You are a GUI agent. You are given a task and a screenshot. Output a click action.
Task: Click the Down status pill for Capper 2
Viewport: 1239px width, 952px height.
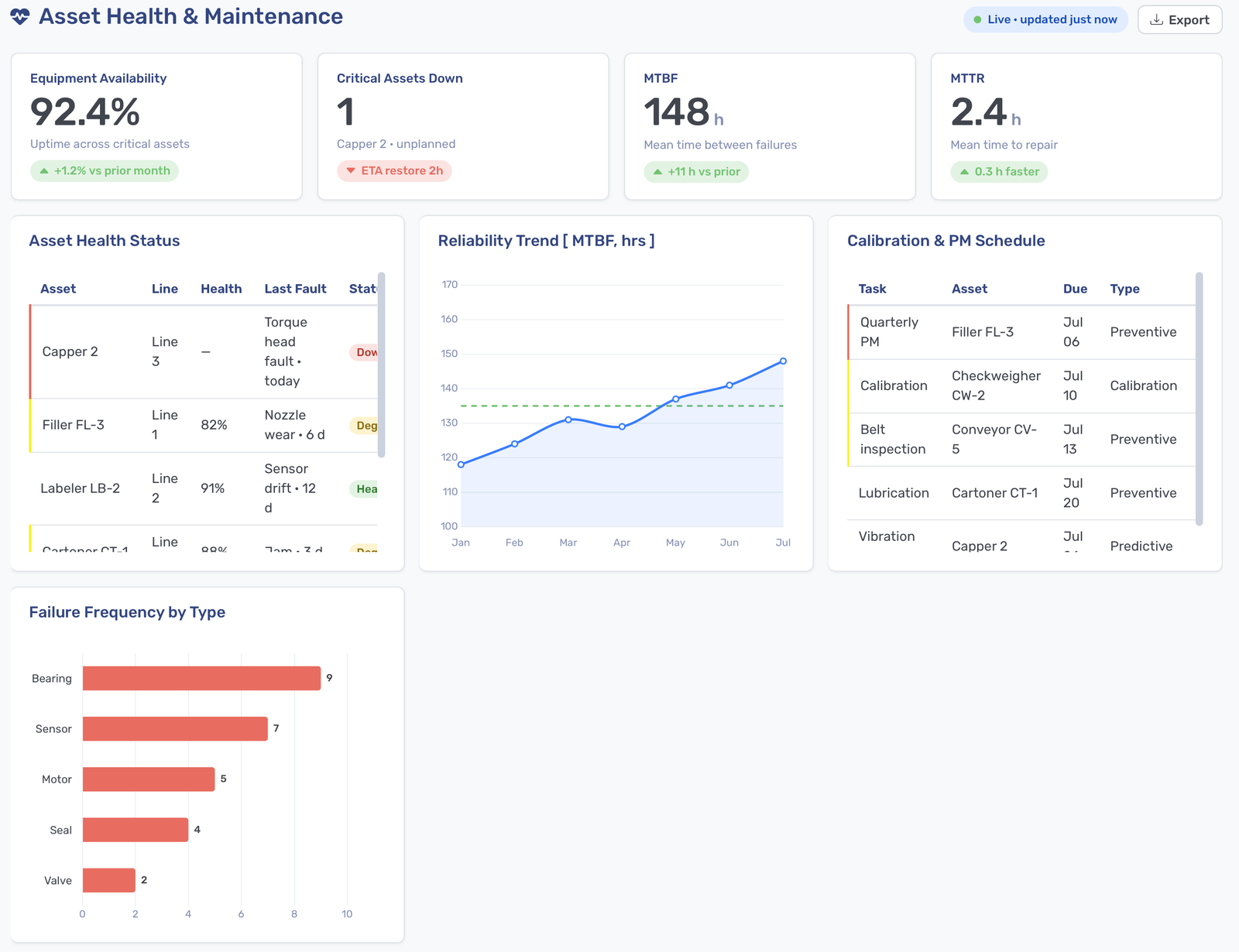tap(364, 352)
